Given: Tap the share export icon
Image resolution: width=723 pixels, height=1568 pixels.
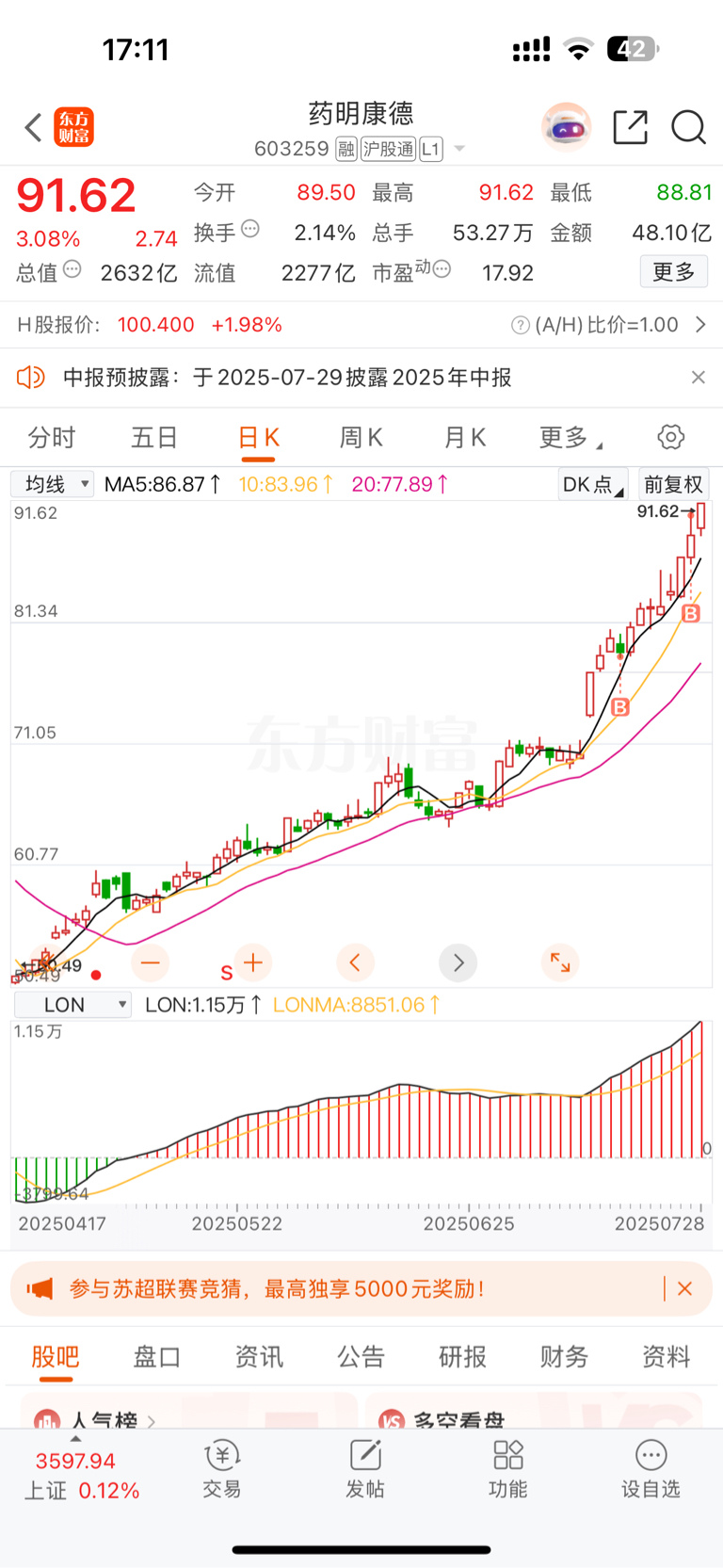Looking at the screenshot, I should [630, 127].
